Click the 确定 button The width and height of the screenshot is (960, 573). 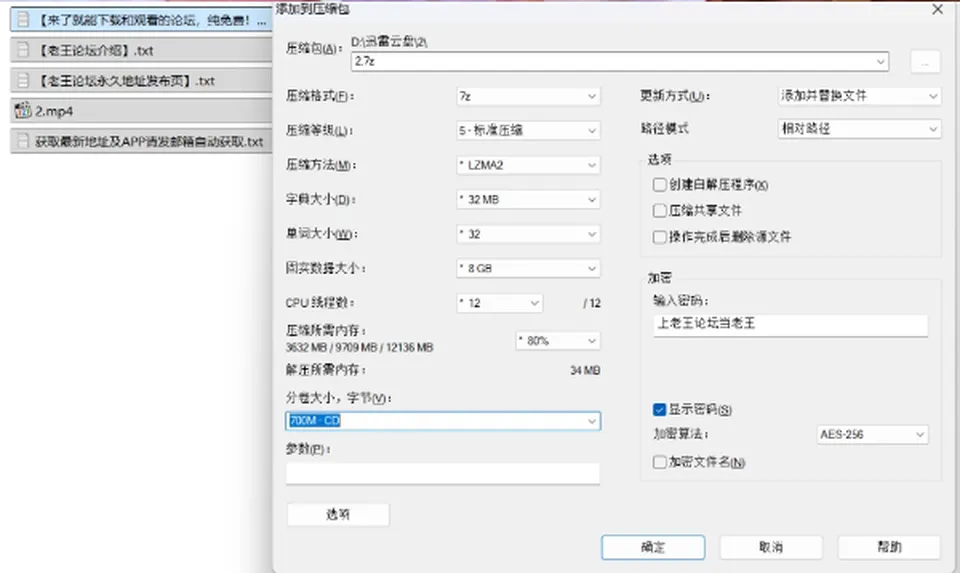point(653,547)
